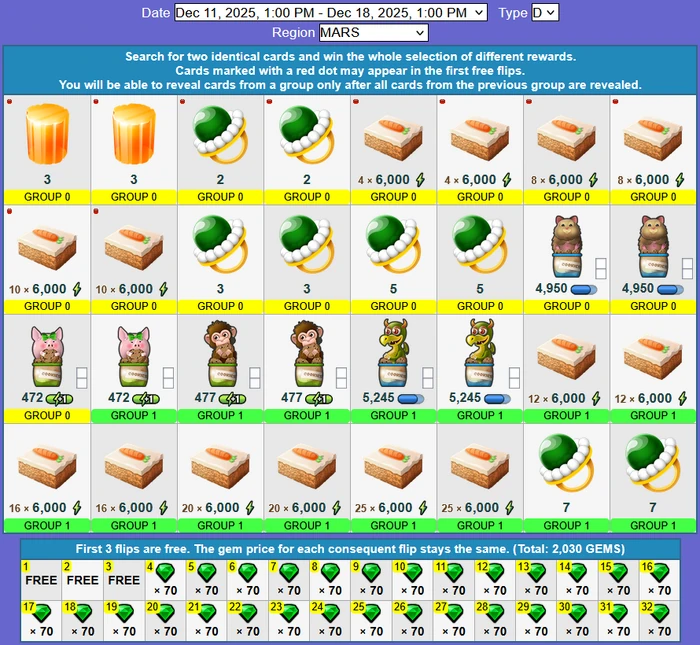The width and height of the screenshot is (700, 645).
Task: Select the right green ring card showing 7
Action: [653, 479]
